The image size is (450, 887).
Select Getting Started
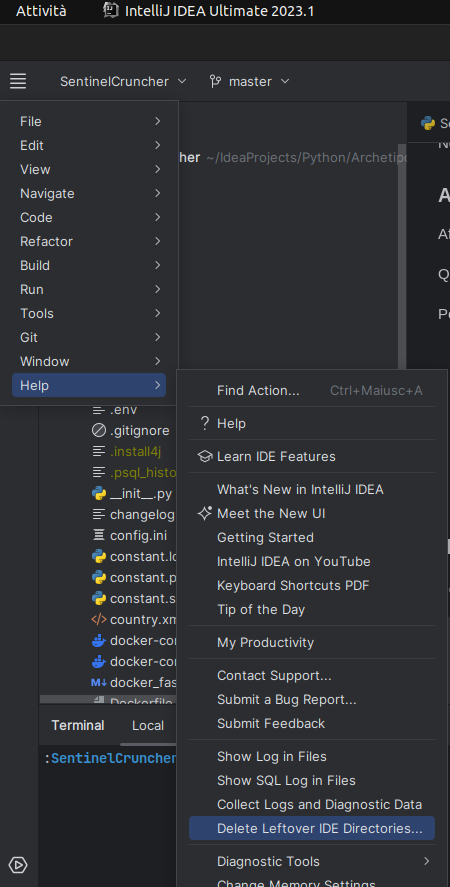click(312, 537)
